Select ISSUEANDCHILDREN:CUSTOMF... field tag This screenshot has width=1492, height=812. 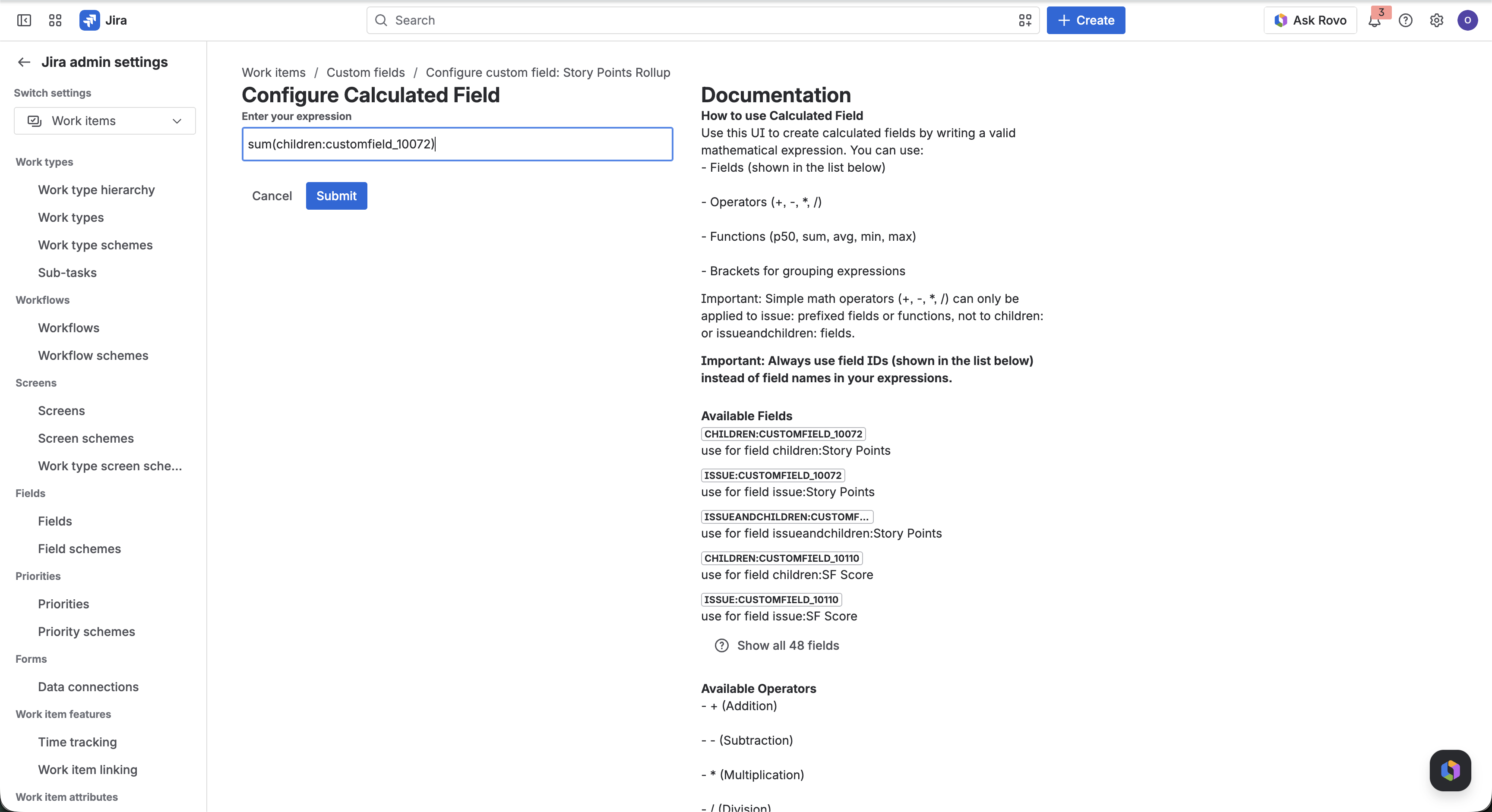click(787, 517)
